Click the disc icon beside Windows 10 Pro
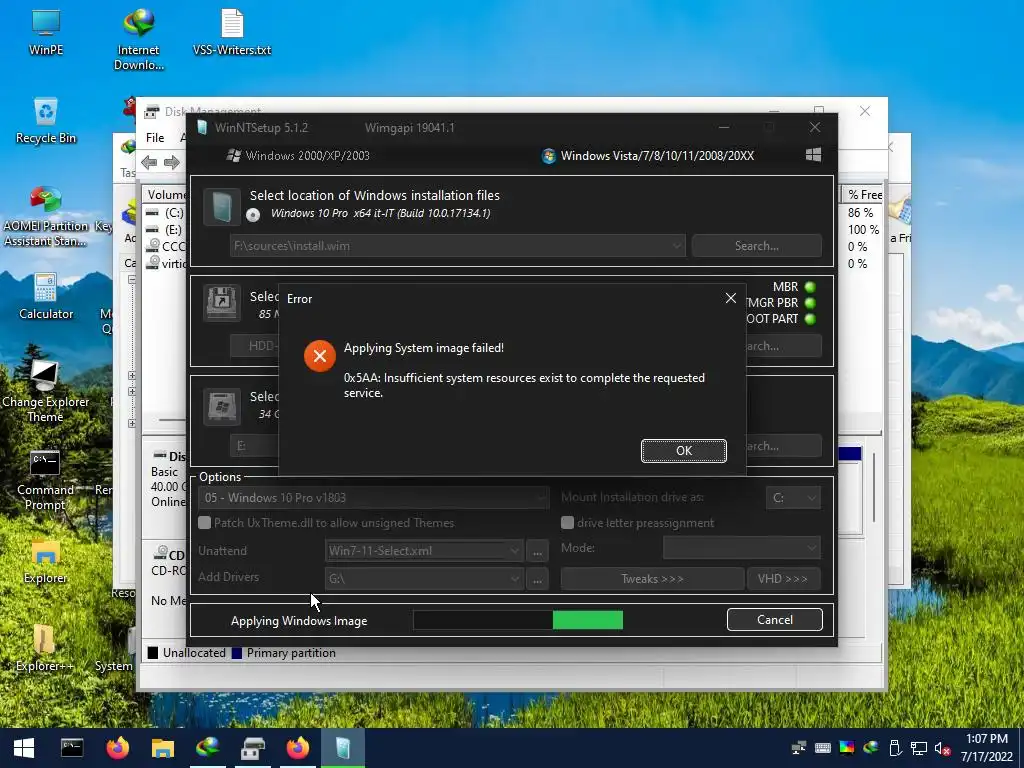The height and width of the screenshot is (768, 1024). (x=253, y=214)
